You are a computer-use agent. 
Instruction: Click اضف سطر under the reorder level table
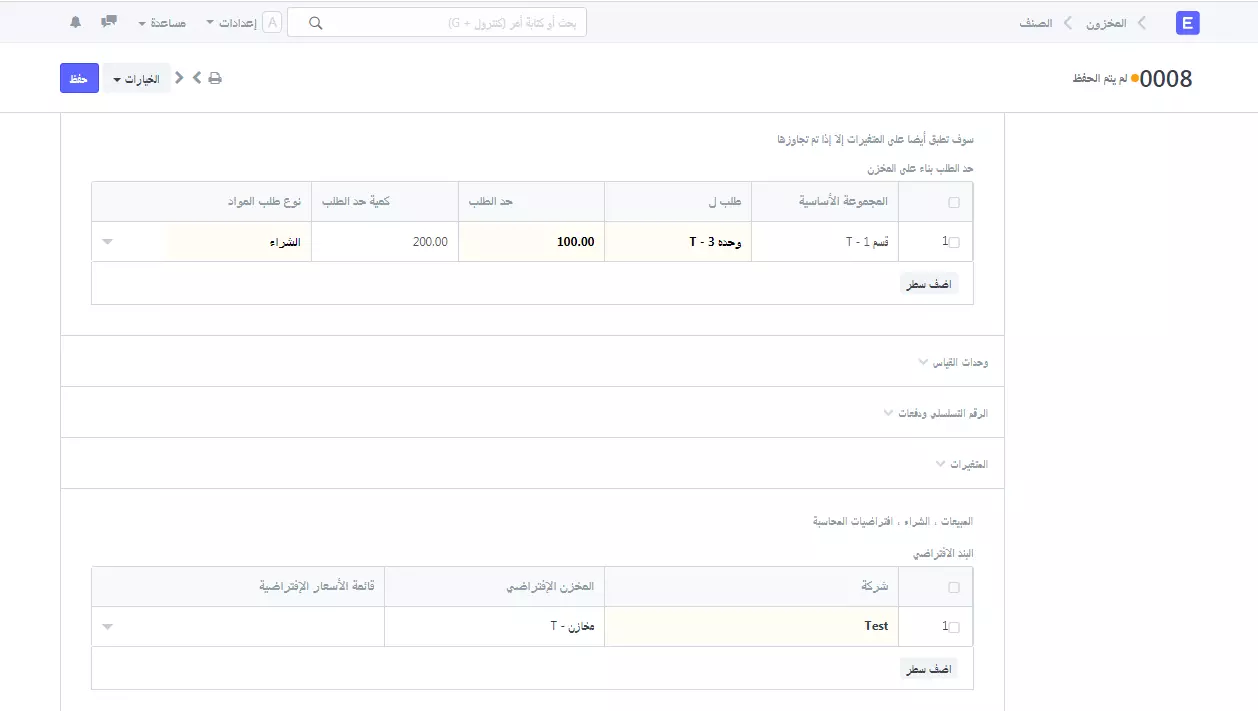pyautogui.click(x=928, y=284)
